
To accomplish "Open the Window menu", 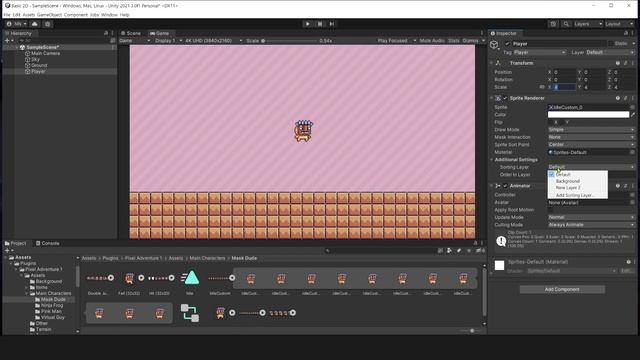I will [x=109, y=15].
